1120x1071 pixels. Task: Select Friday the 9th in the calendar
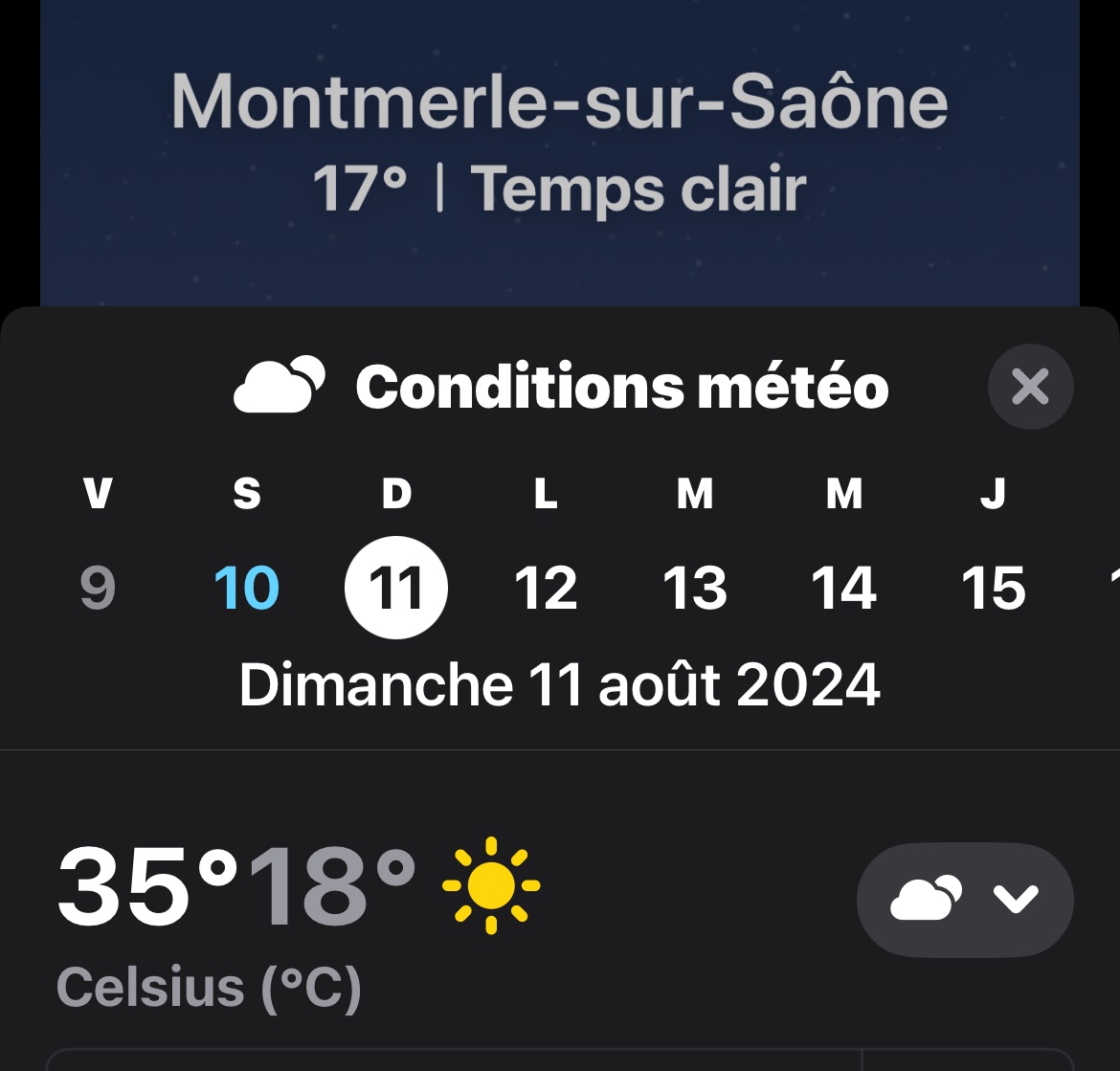[x=98, y=587]
